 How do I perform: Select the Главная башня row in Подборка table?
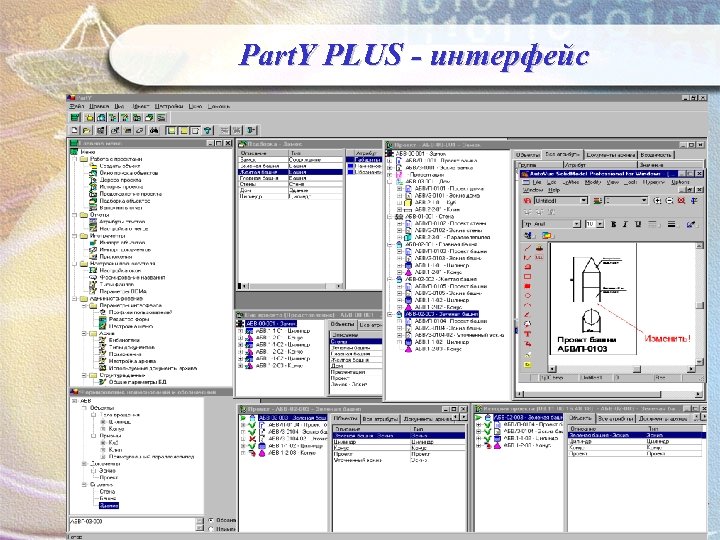point(290,178)
